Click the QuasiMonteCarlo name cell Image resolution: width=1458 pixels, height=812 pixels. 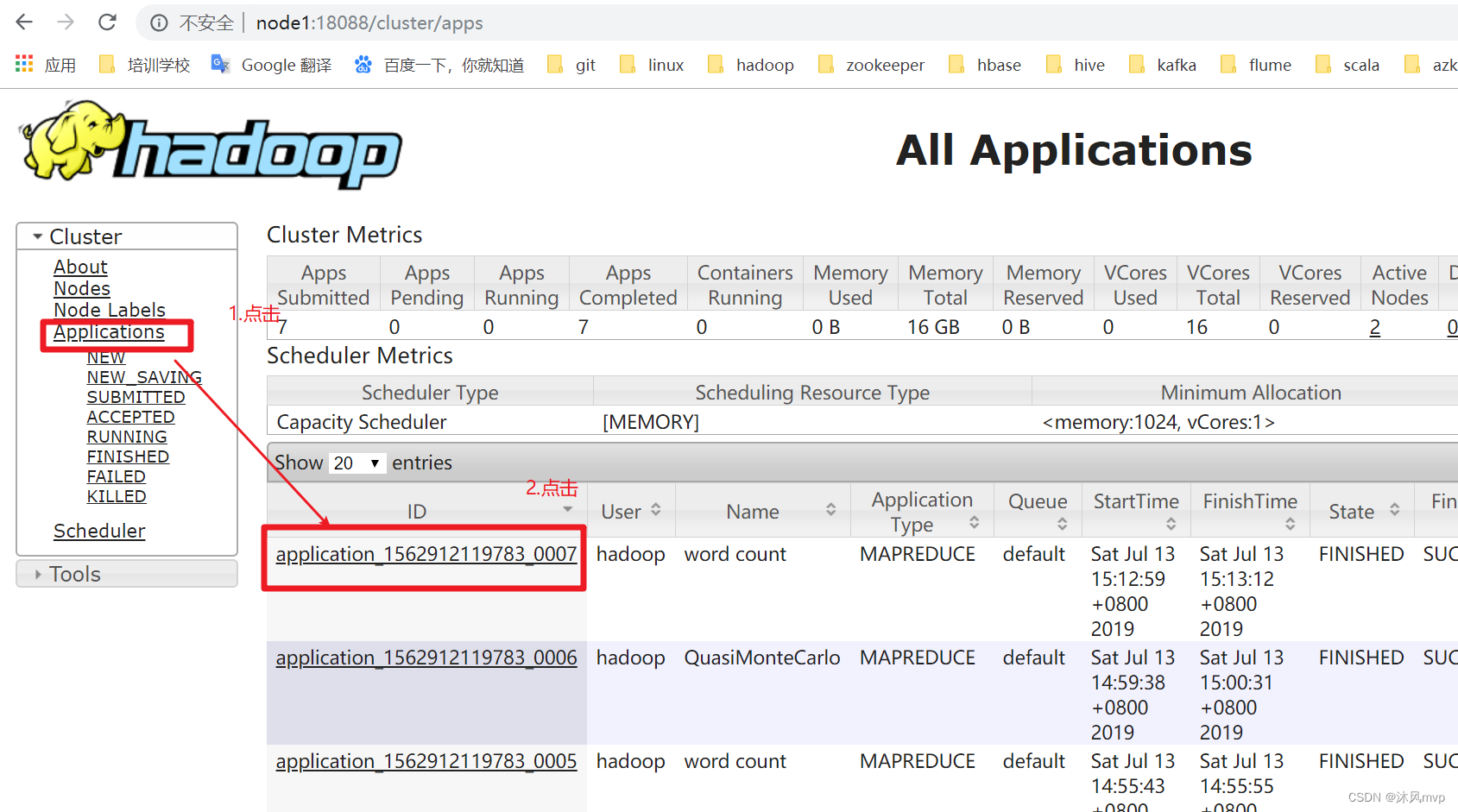click(x=762, y=658)
